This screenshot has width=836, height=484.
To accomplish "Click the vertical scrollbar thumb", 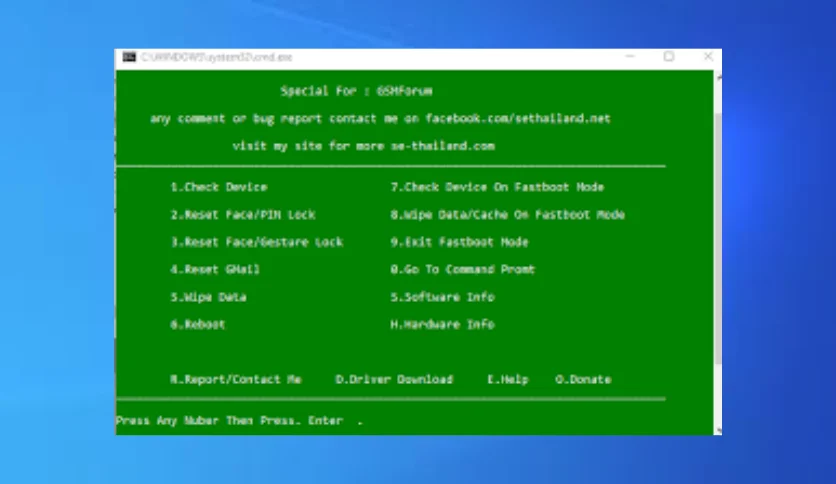I will coord(718,237).
